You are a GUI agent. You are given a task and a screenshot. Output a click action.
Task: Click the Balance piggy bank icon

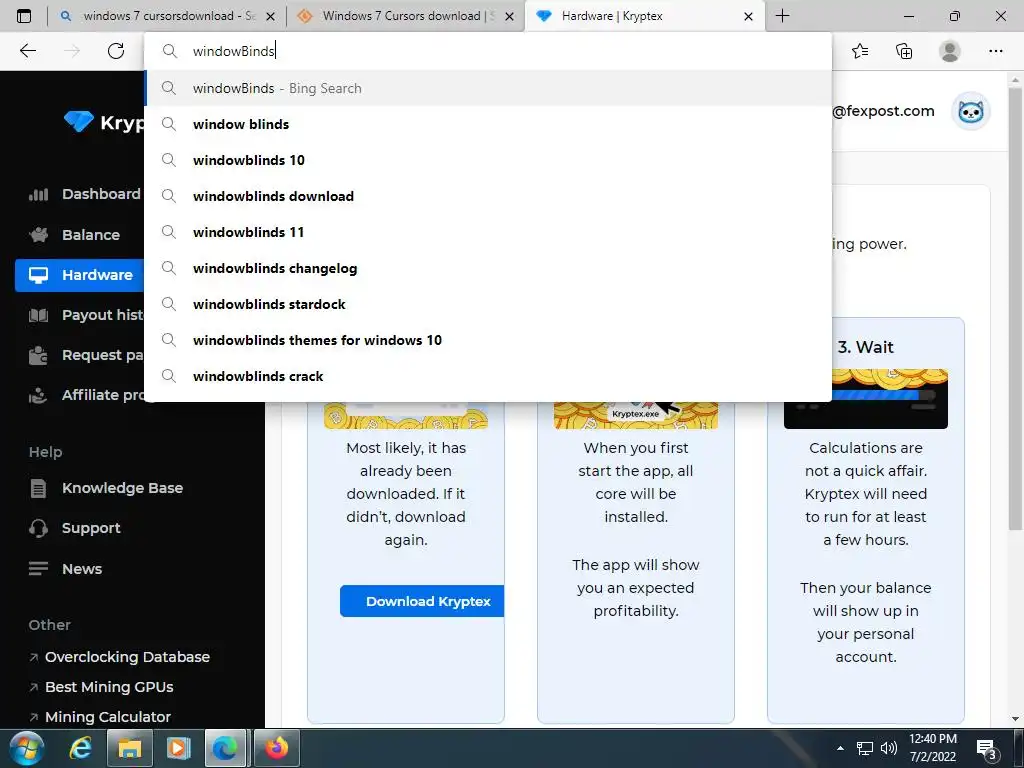point(39,234)
